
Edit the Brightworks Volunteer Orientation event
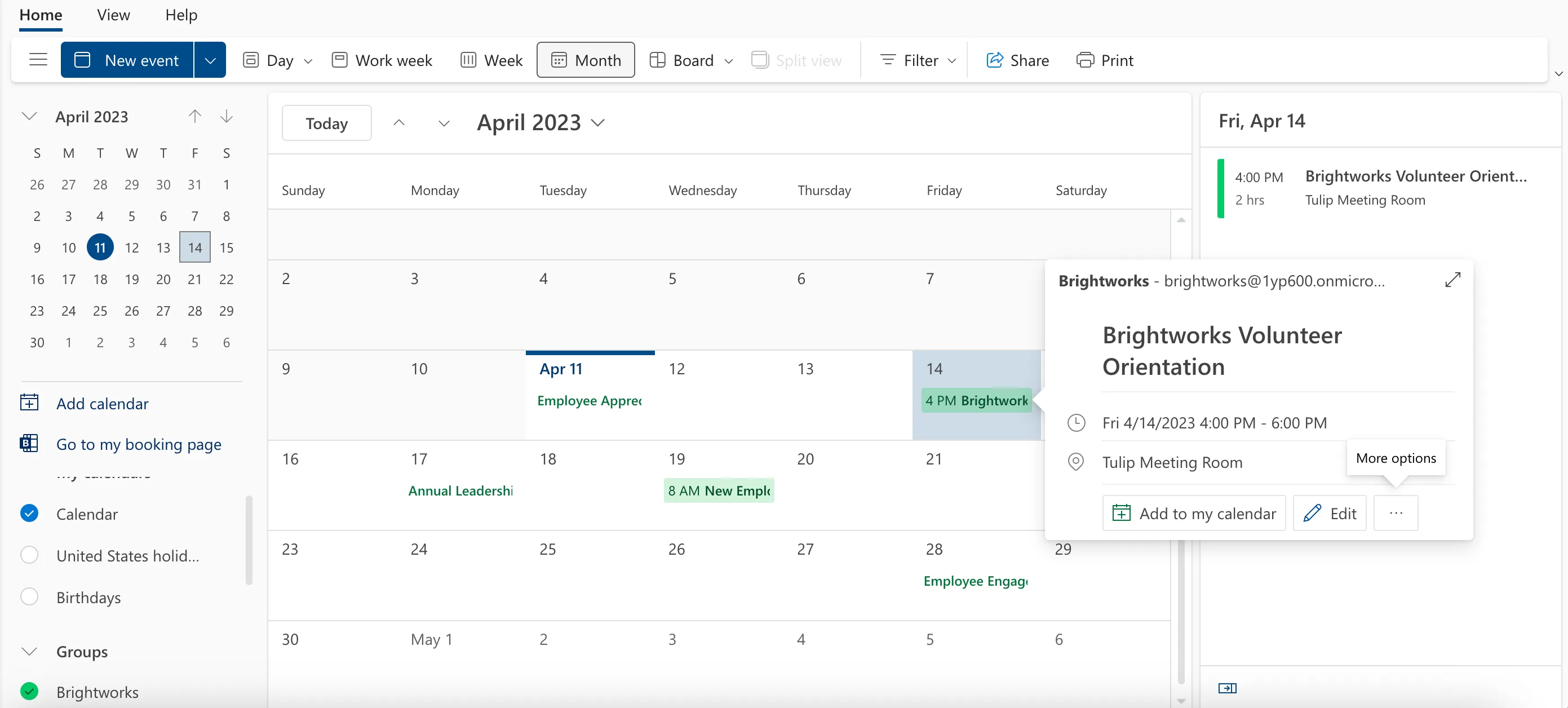pos(1330,513)
